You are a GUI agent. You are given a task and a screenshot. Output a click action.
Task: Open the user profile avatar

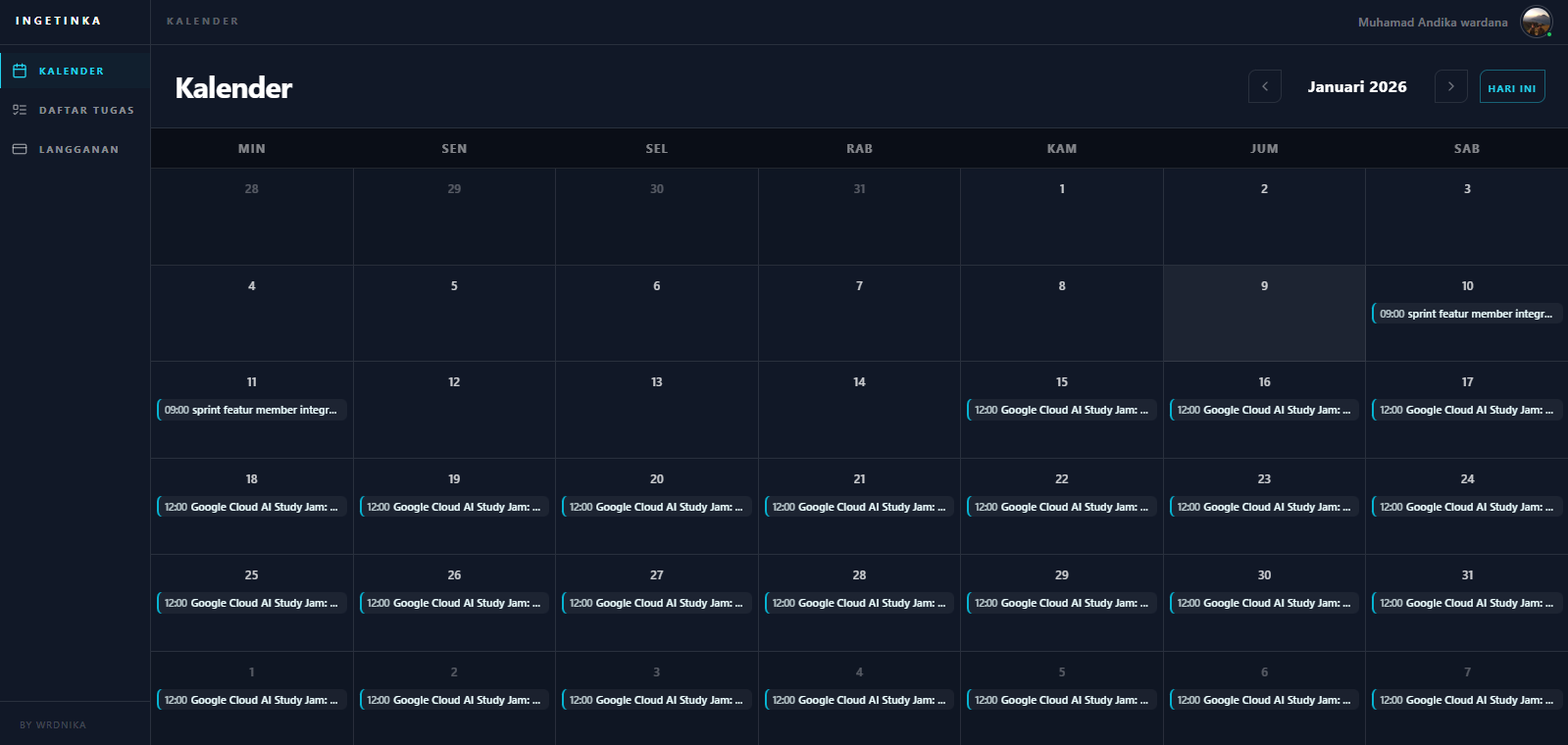[x=1536, y=22]
